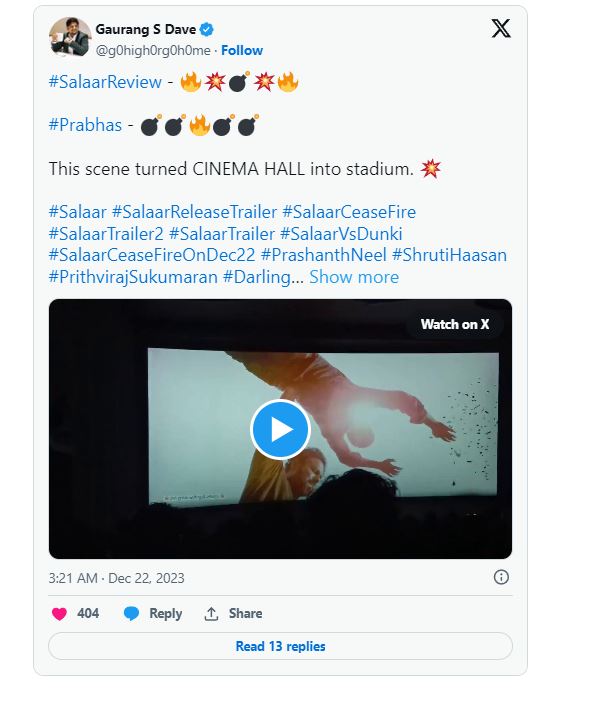Click the Gaurang S Dave name link
The width and height of the screenshot is (603, 702).
(x=145, y=30)
